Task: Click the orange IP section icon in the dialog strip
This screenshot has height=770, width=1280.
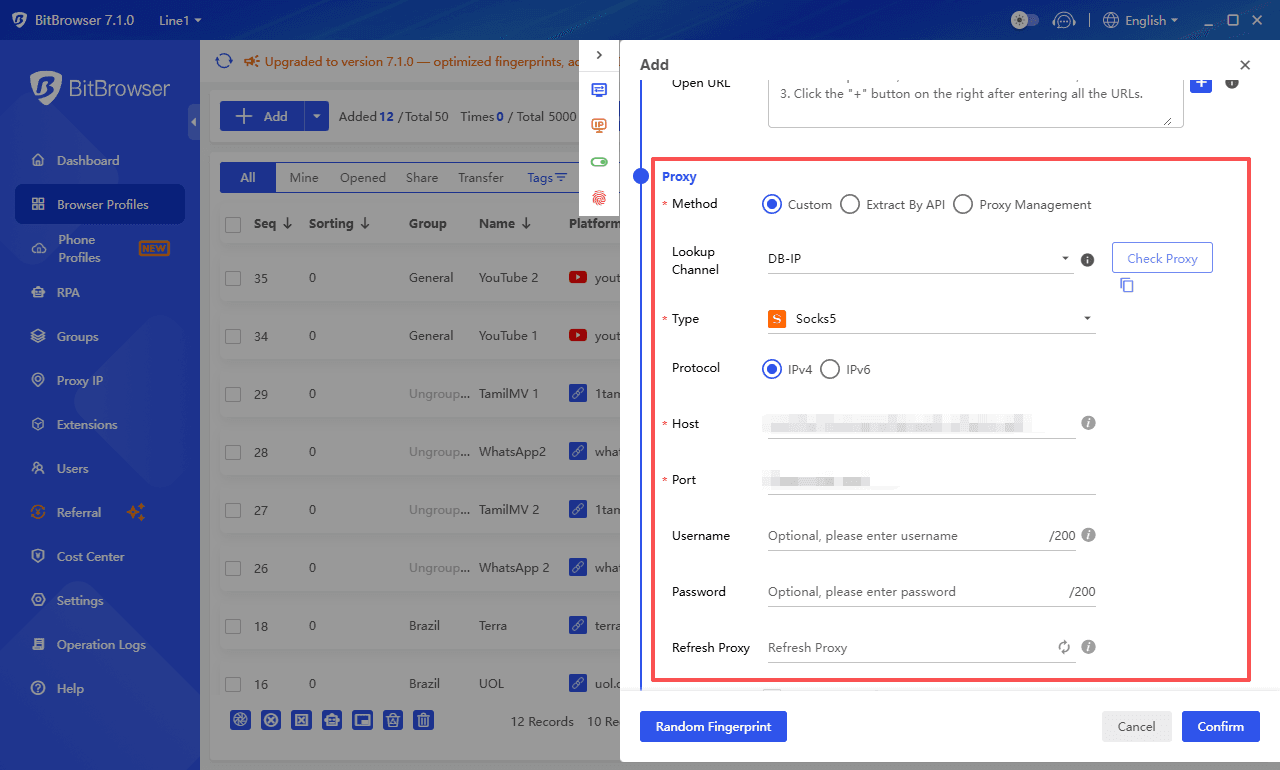Action: point(599,125)
